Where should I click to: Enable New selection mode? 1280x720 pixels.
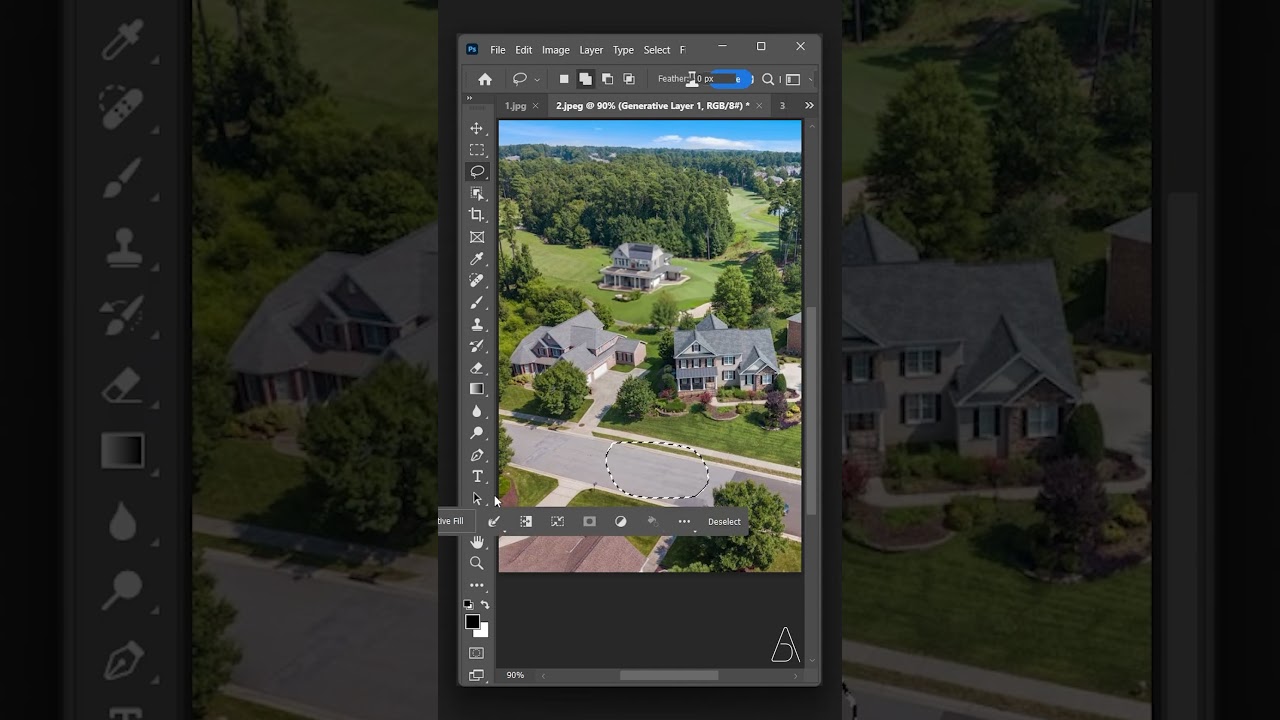(564, 79)
